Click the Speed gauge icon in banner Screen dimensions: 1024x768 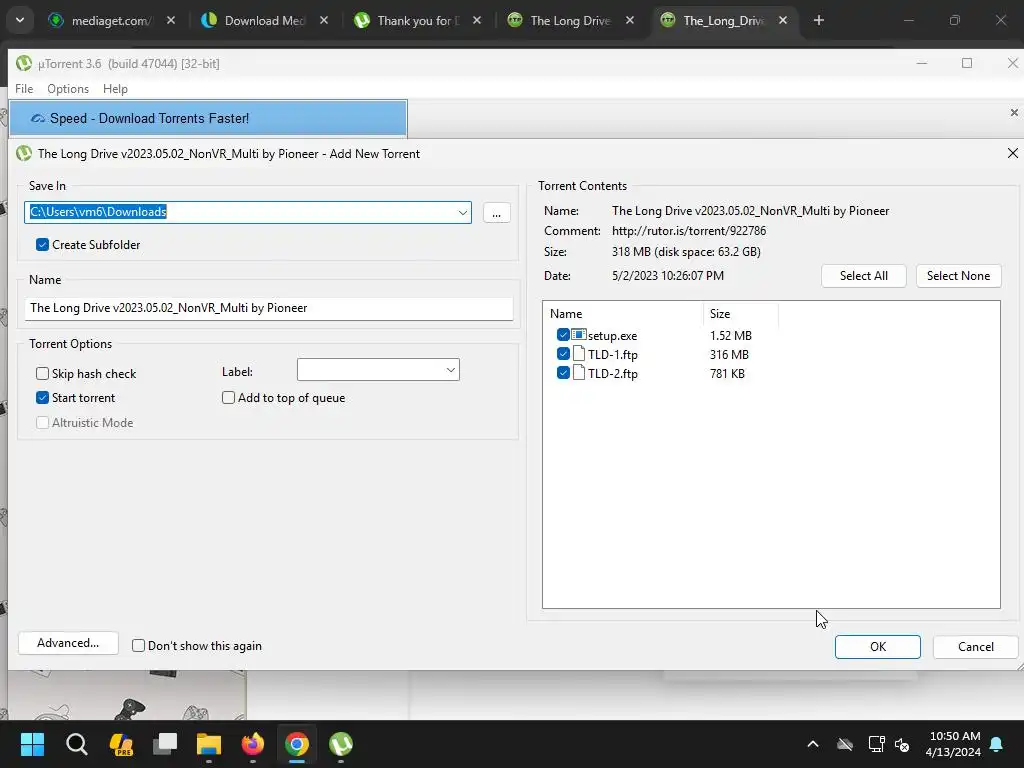point(38,118)
